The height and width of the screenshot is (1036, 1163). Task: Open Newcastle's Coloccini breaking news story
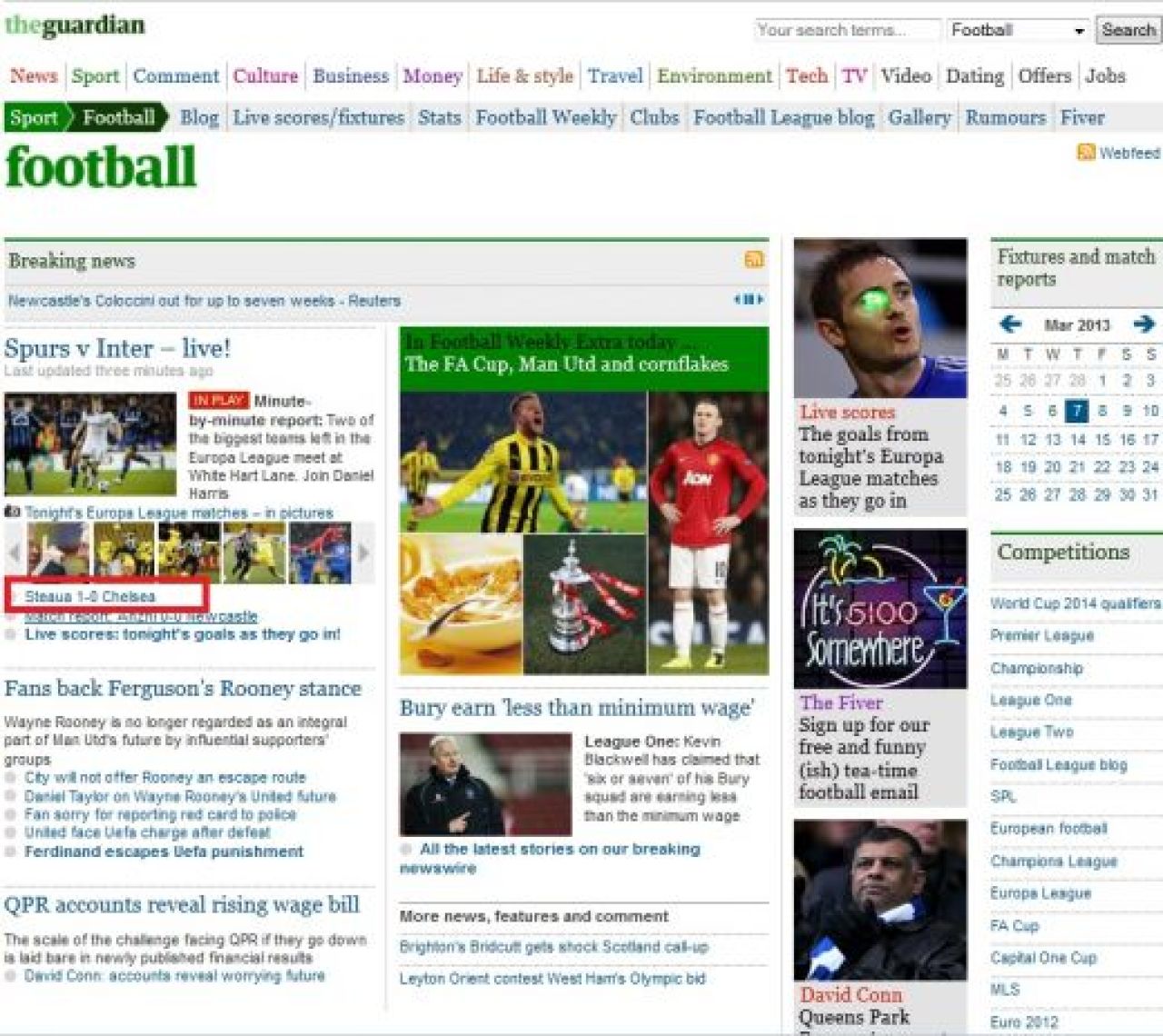tap(204, 301)
